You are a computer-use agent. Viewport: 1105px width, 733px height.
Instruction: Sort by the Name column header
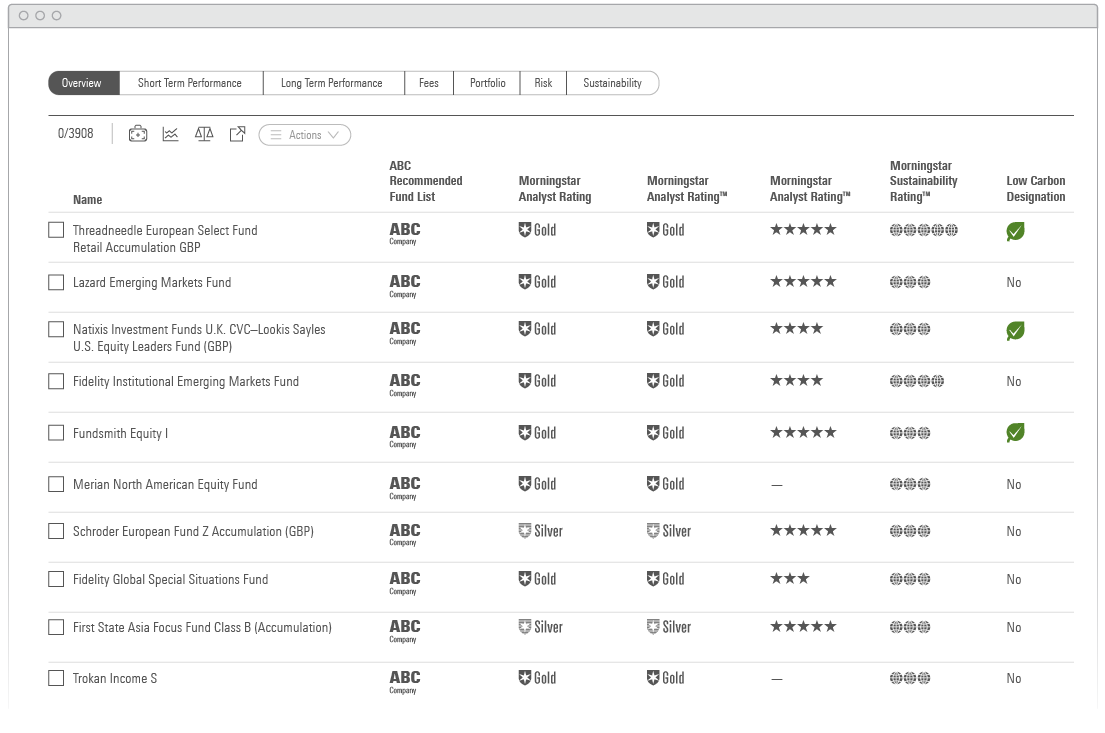tap(87, 199)
